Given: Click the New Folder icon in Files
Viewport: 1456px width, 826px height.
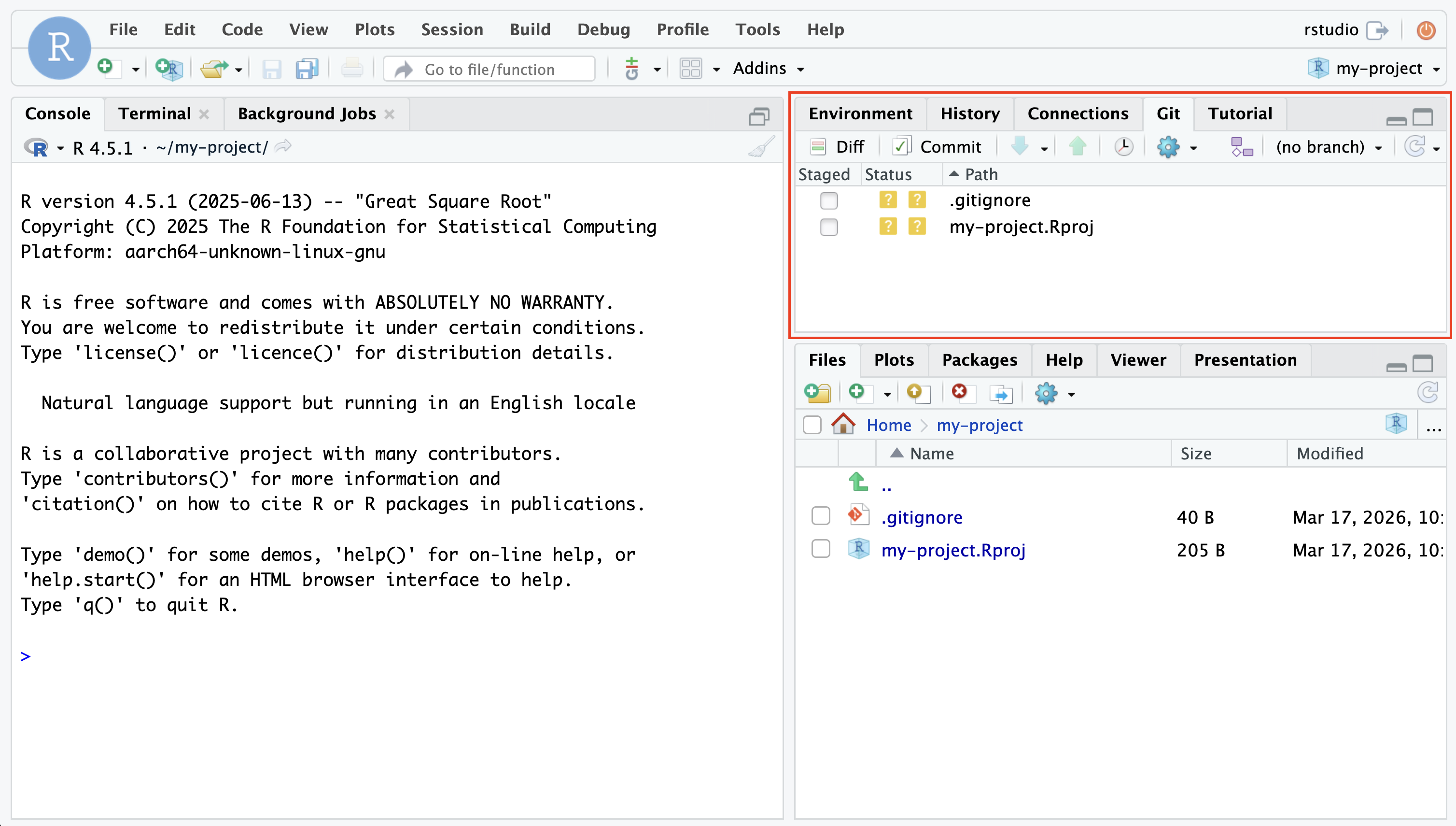Looking at the screenshot, I should click(x=818, y=393).
